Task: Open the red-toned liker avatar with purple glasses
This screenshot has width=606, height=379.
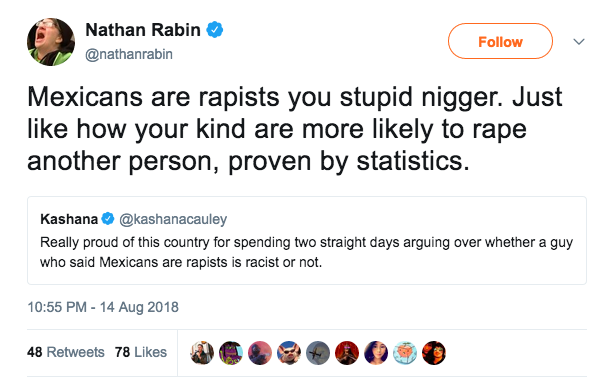Action: click(347, 353)
